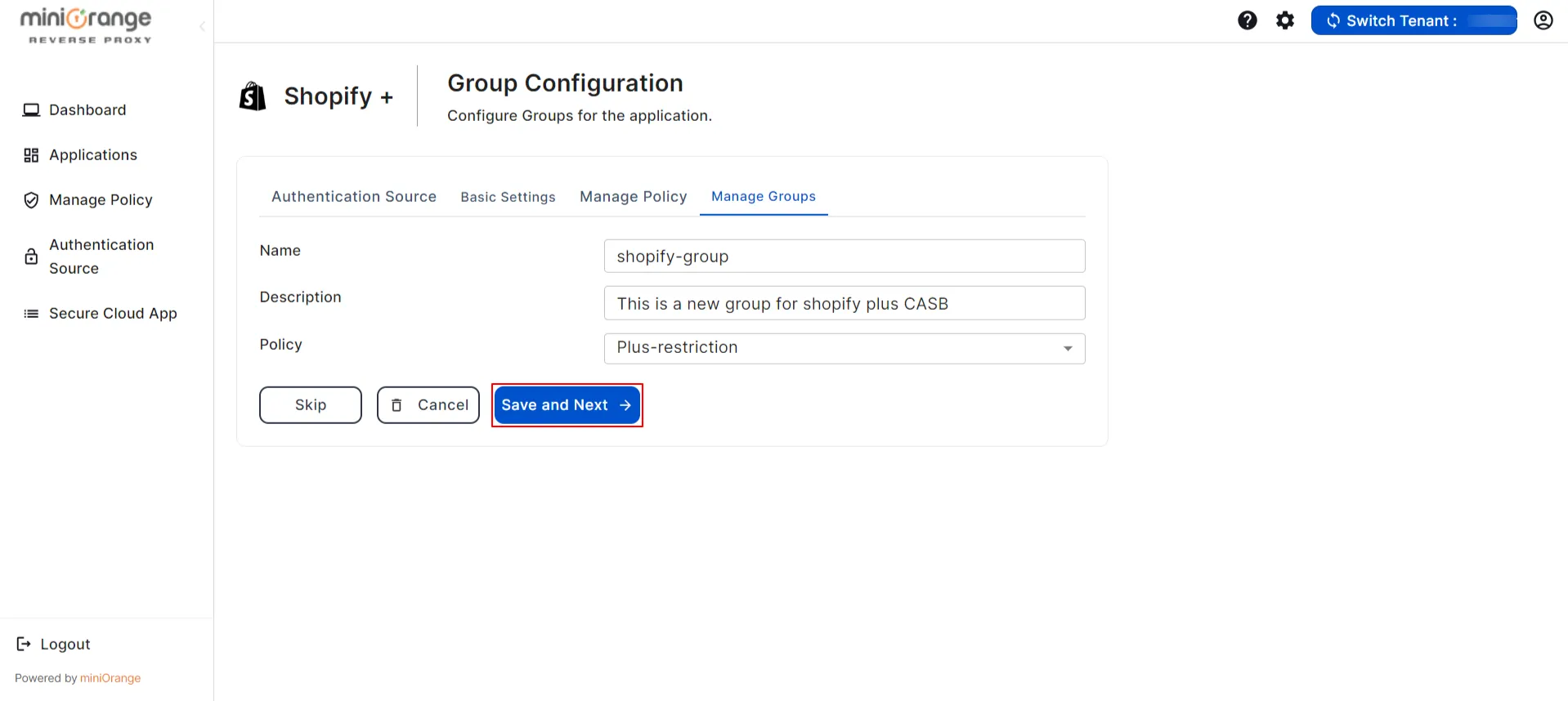Click the Dashboard laptop icon
1568x701 pixels.
coord(31,110)
